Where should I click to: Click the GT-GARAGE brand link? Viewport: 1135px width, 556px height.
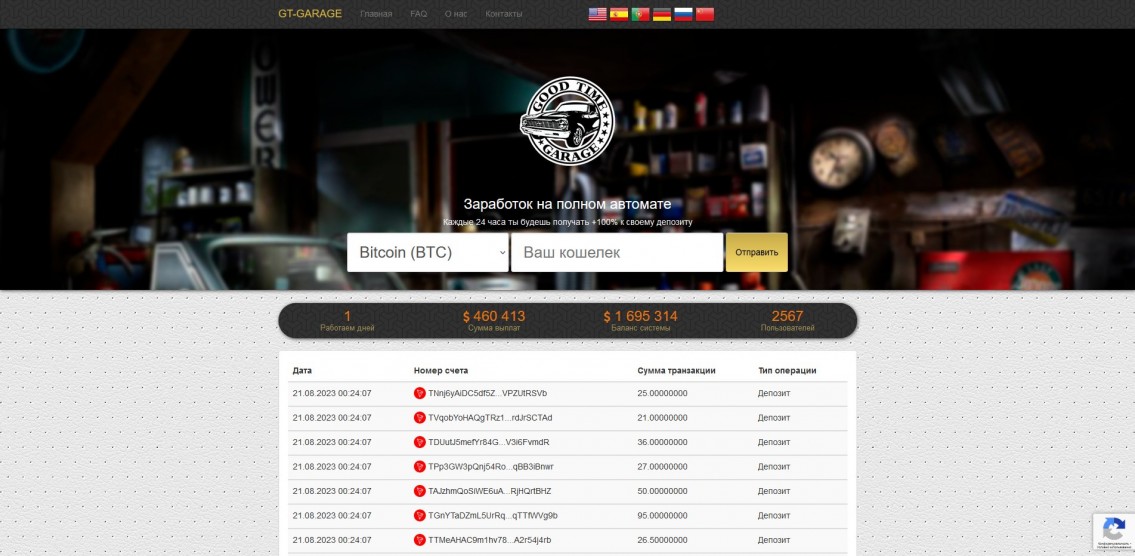pyautogui.click(x=310, y=14)
